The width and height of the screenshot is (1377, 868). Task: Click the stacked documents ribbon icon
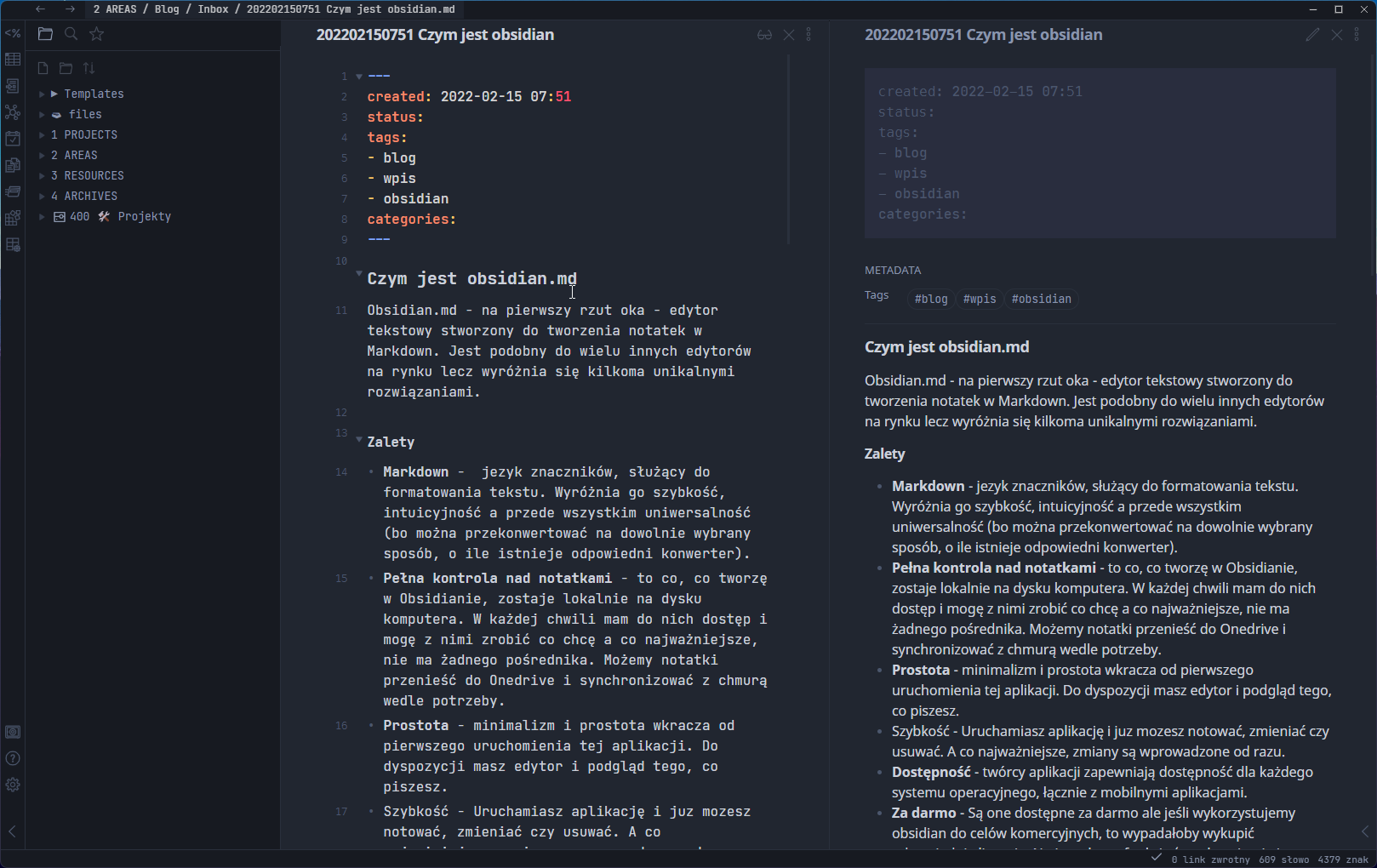point(13,165)
